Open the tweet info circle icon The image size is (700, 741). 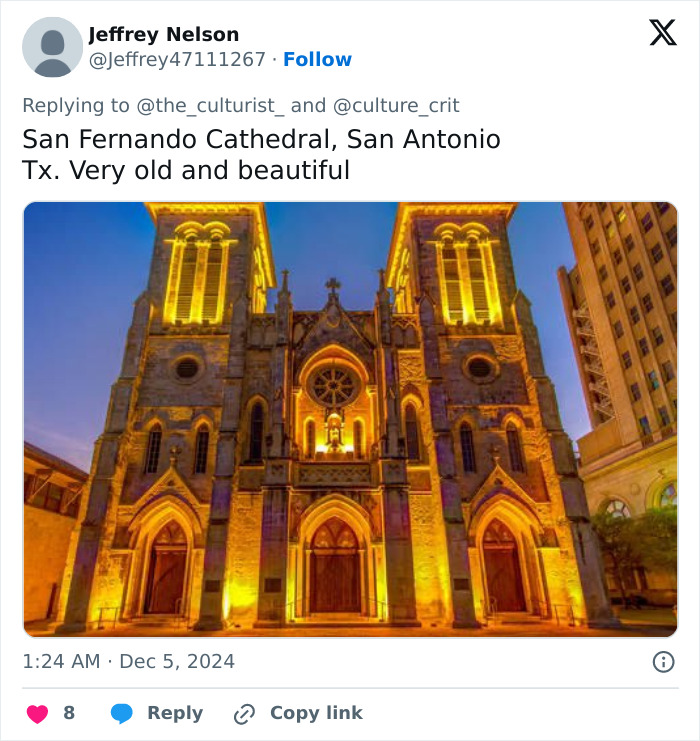click(x=663, y=661)
